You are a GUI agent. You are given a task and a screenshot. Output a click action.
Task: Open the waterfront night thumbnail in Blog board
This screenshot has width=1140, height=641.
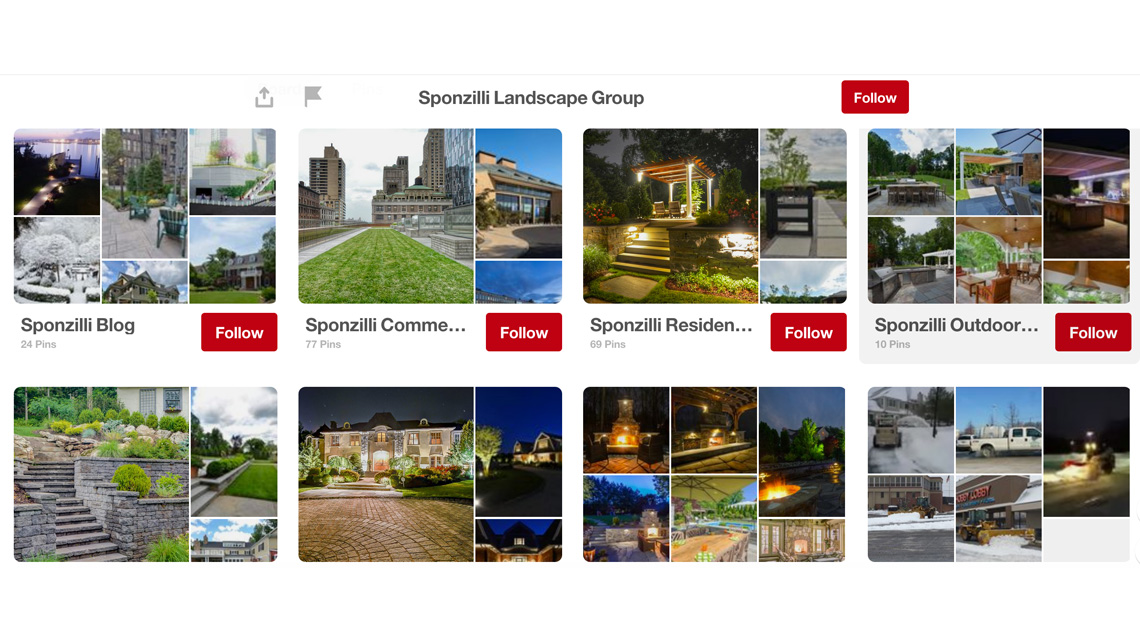point(57,172)
